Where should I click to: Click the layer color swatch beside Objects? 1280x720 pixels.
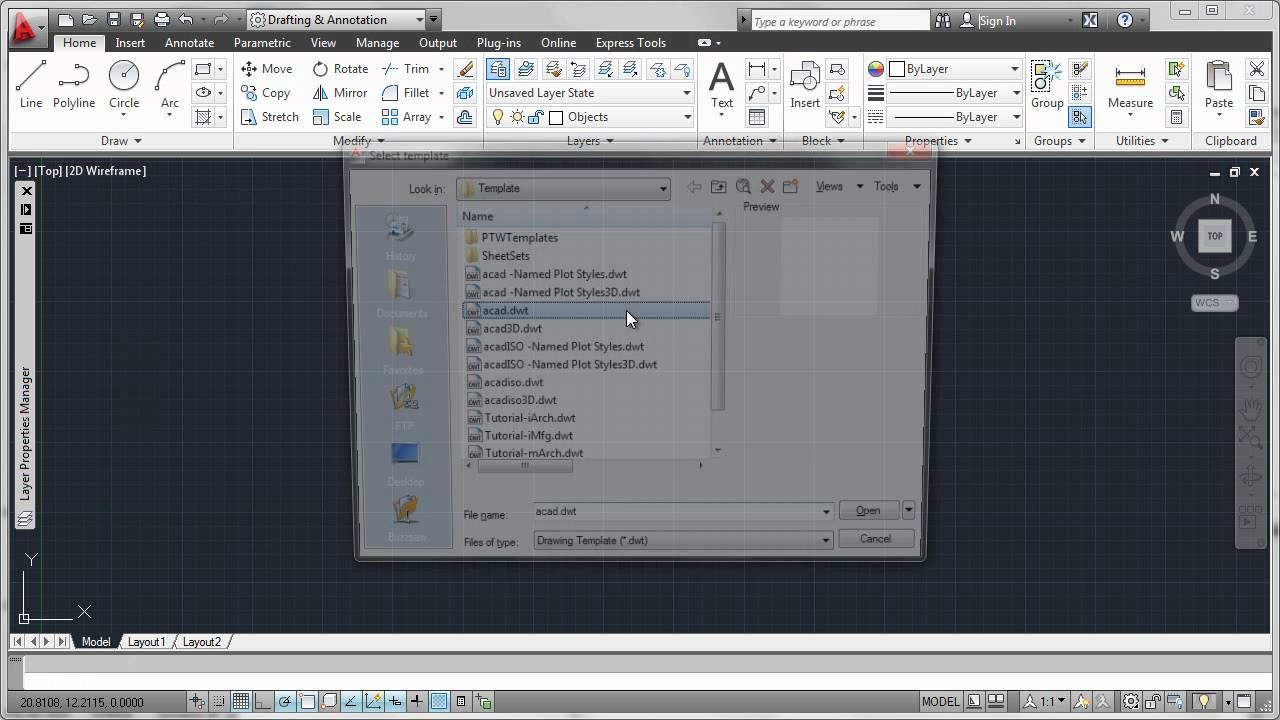pos(556,117)
